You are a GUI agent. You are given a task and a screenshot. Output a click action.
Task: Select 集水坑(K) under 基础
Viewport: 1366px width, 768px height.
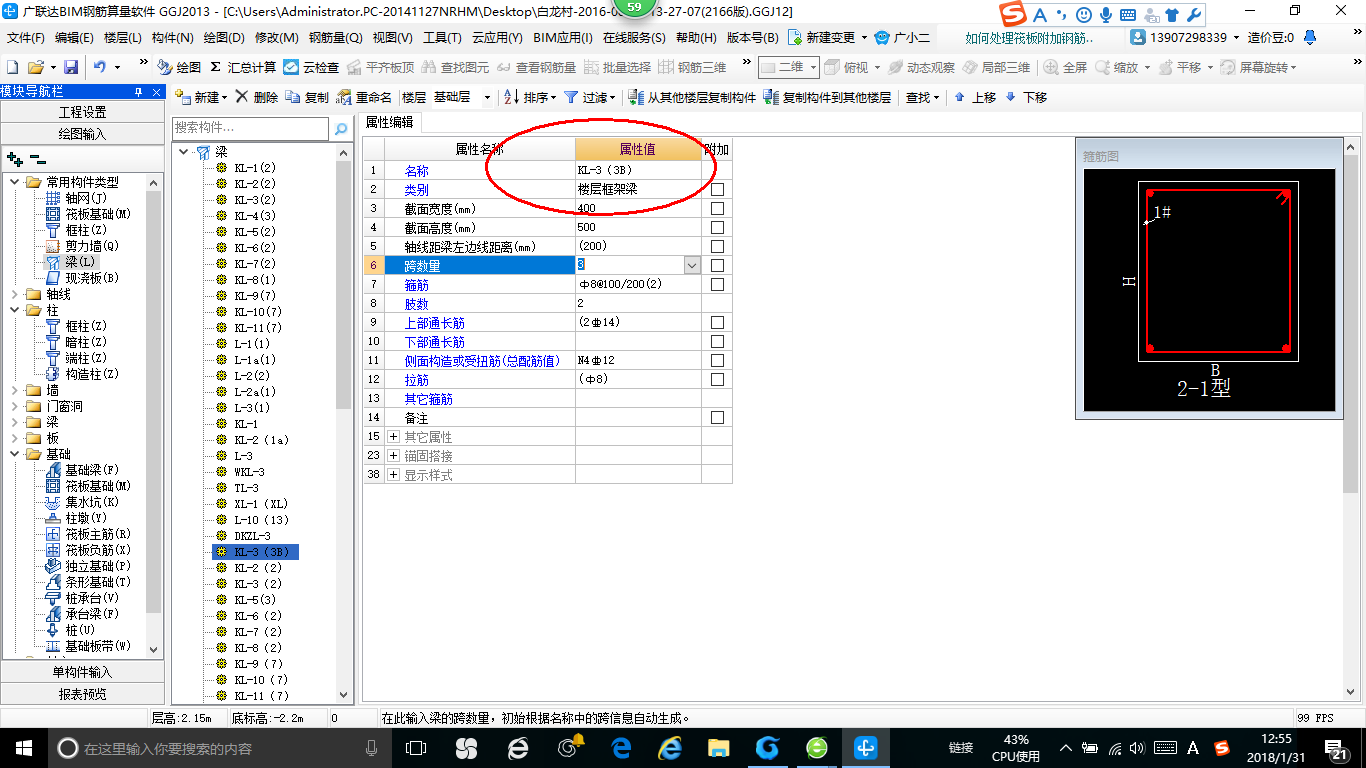click(x=92, y=502)
